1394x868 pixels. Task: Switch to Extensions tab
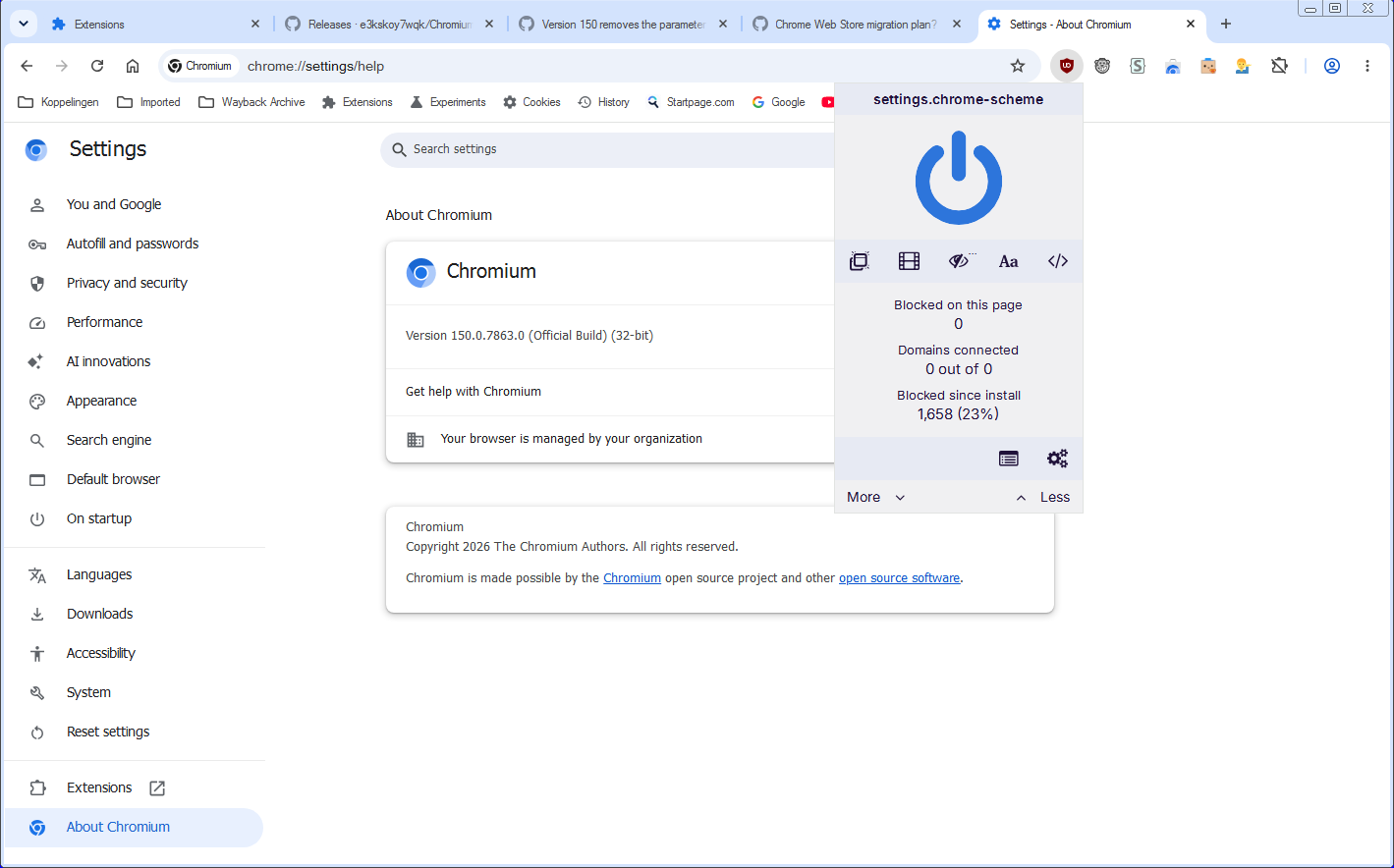[x=155, y=24]
